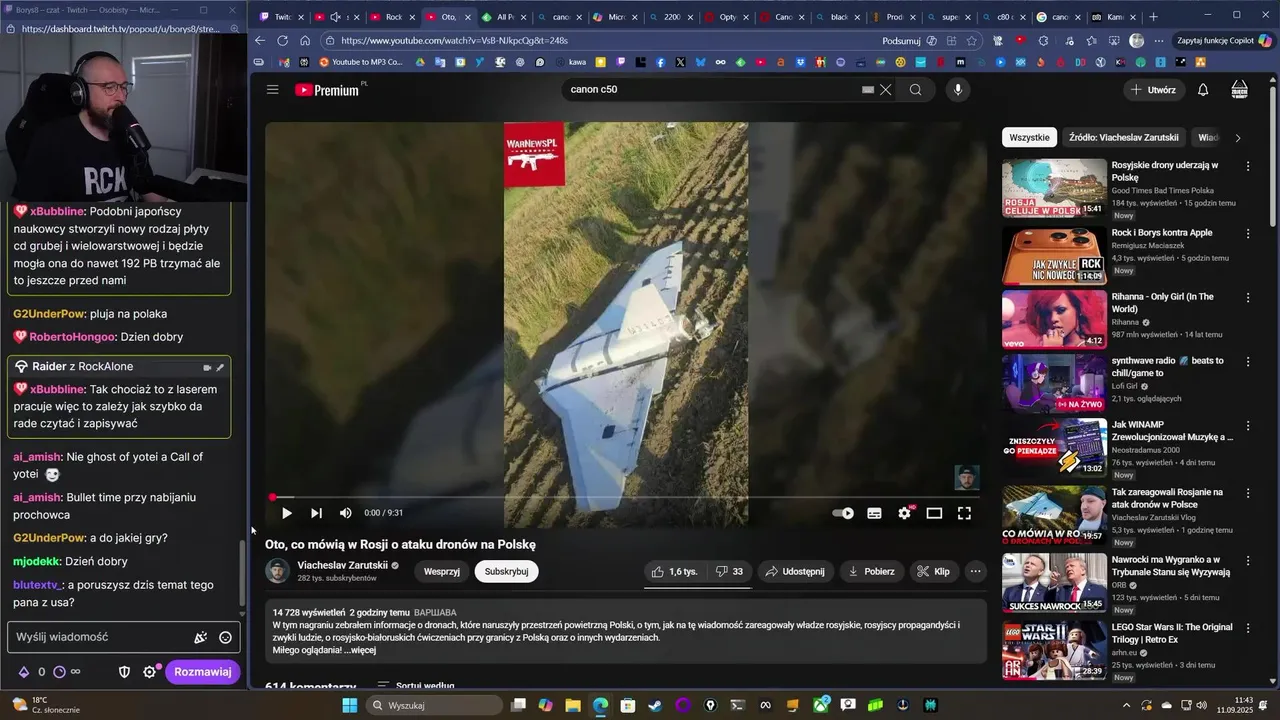Start voice search with the microphone icon
1280x720 pixels.
tap(958, 90)
